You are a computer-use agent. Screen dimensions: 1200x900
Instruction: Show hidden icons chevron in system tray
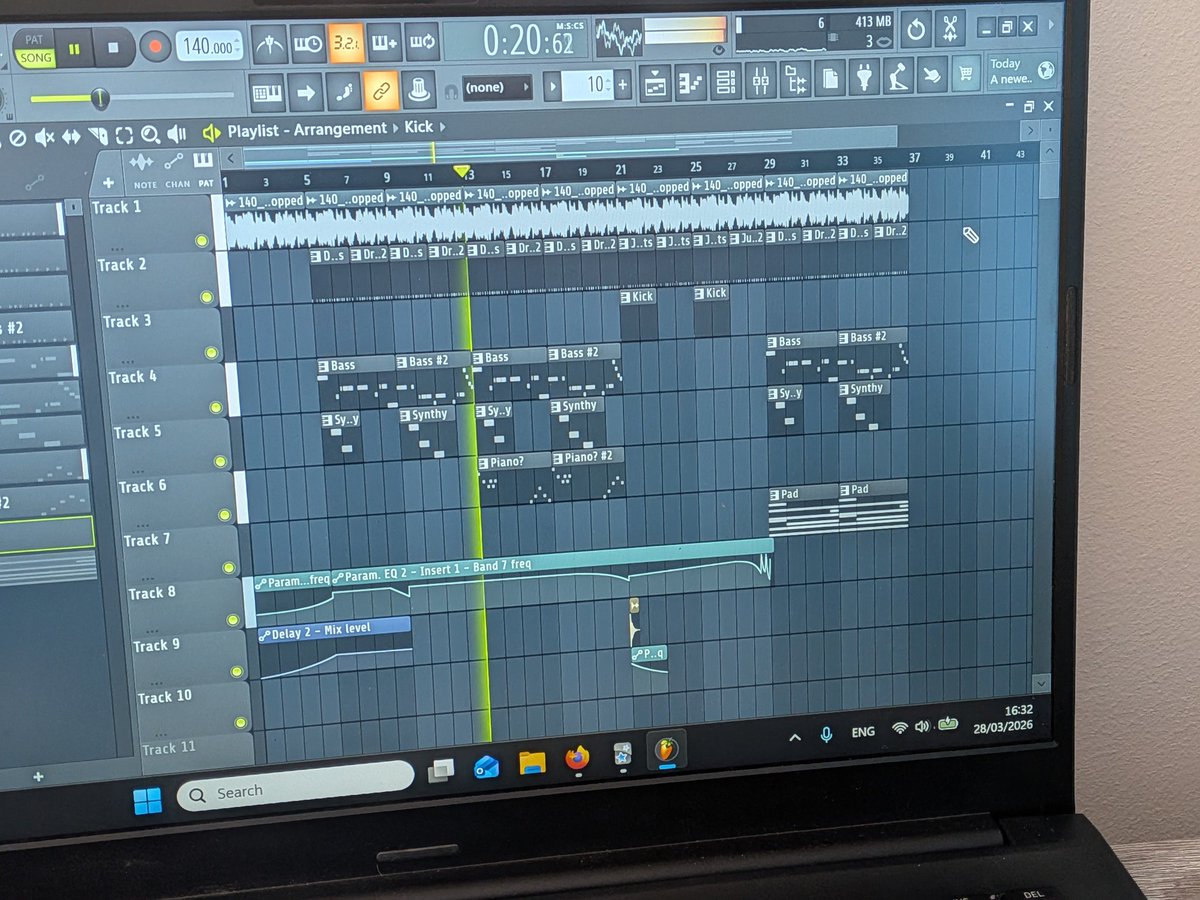coord(794,737)
